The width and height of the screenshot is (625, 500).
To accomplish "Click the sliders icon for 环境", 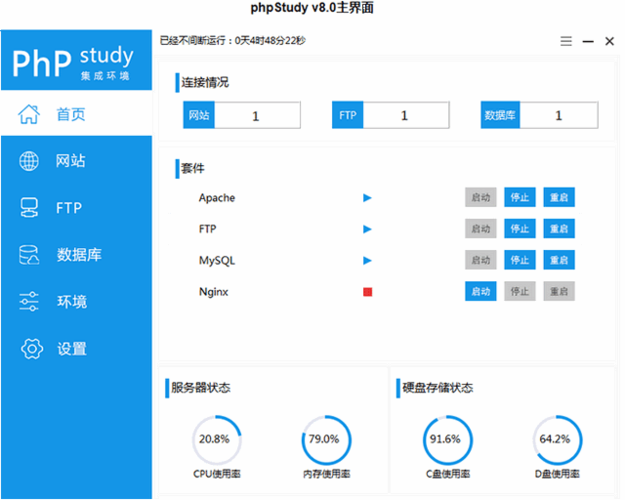I will (29, 302).
